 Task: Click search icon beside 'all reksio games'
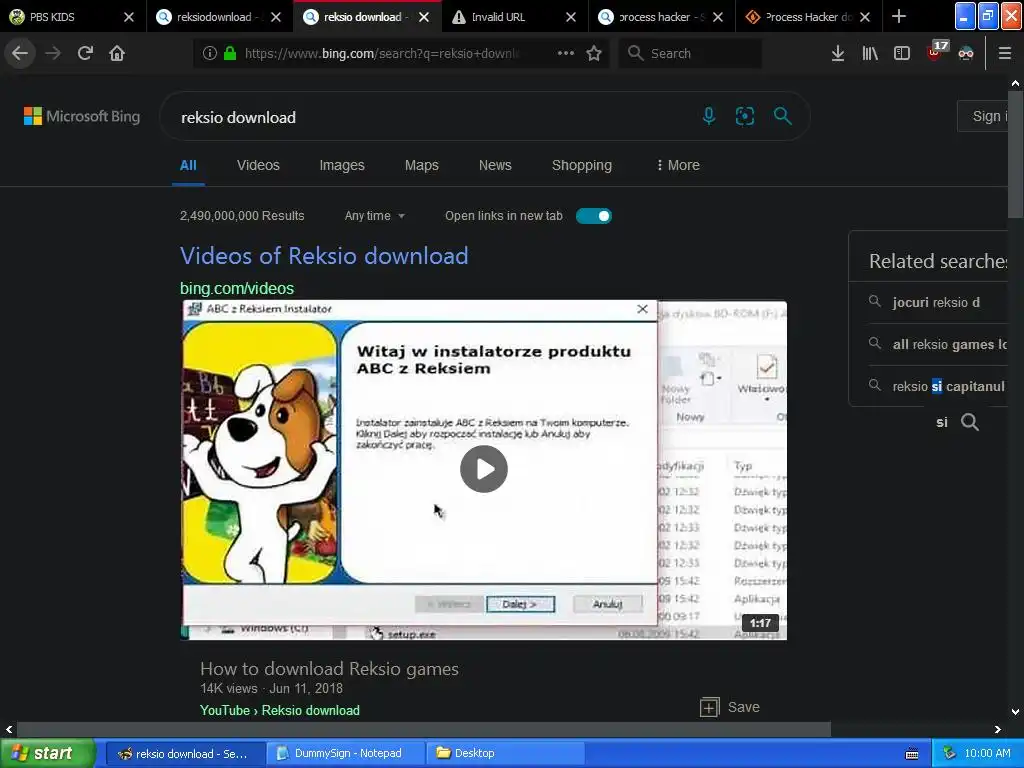pyautogui.click(x=874, y=343)
